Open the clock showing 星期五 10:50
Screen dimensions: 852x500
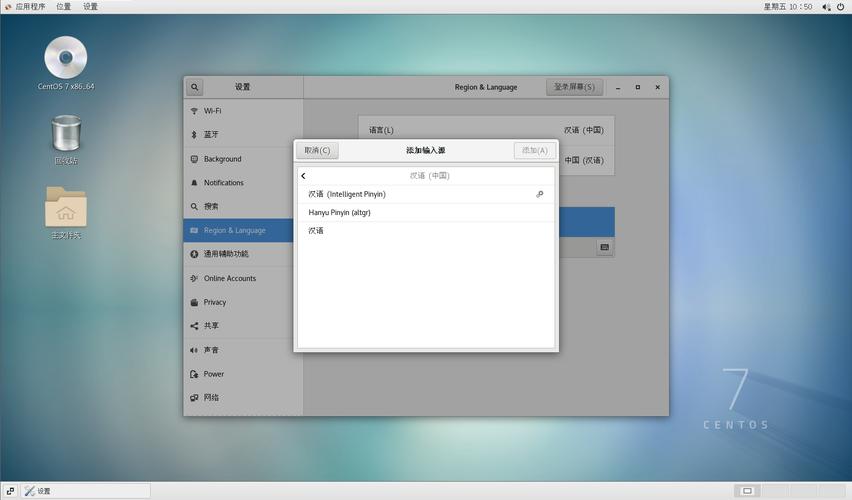pos(787,7)
